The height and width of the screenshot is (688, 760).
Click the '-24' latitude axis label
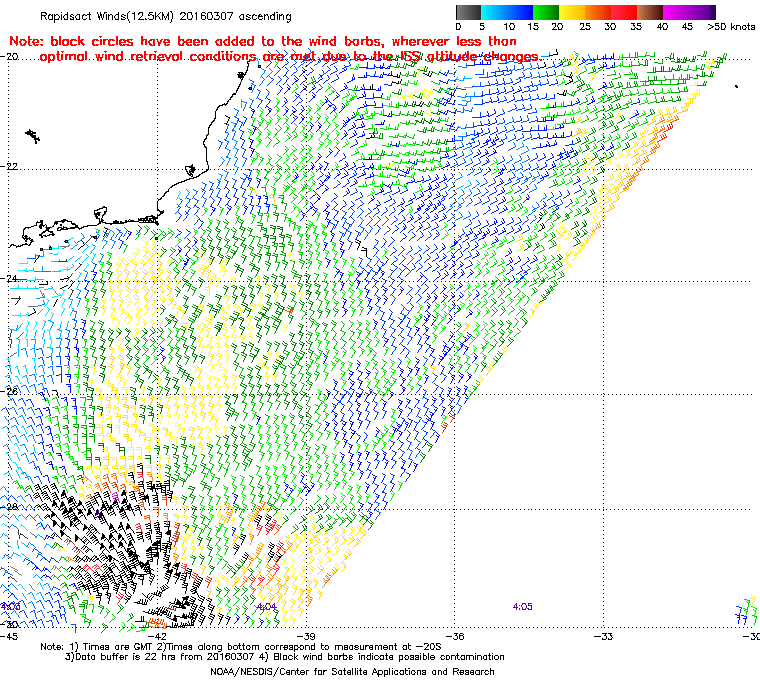tap(10, 278)
